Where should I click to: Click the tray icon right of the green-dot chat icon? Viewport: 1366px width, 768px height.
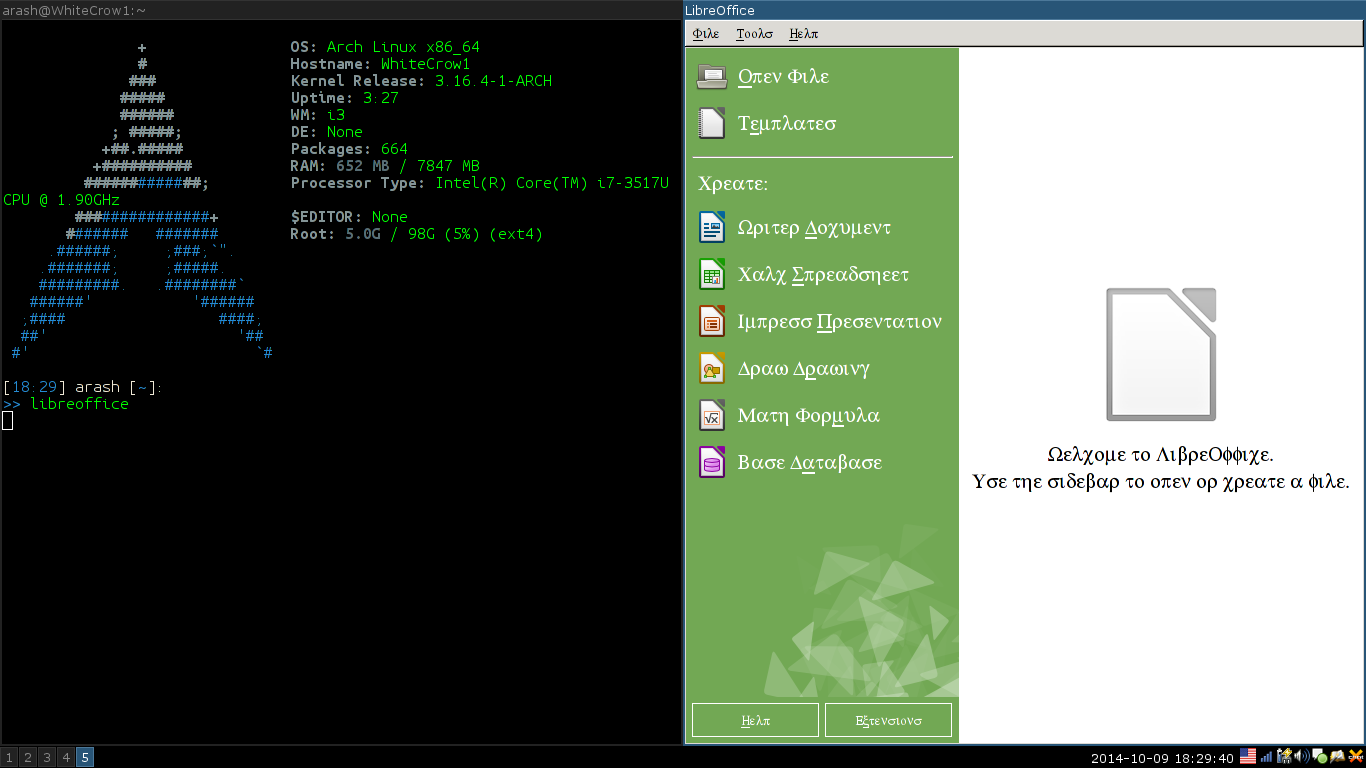(x=1338, y=756)
